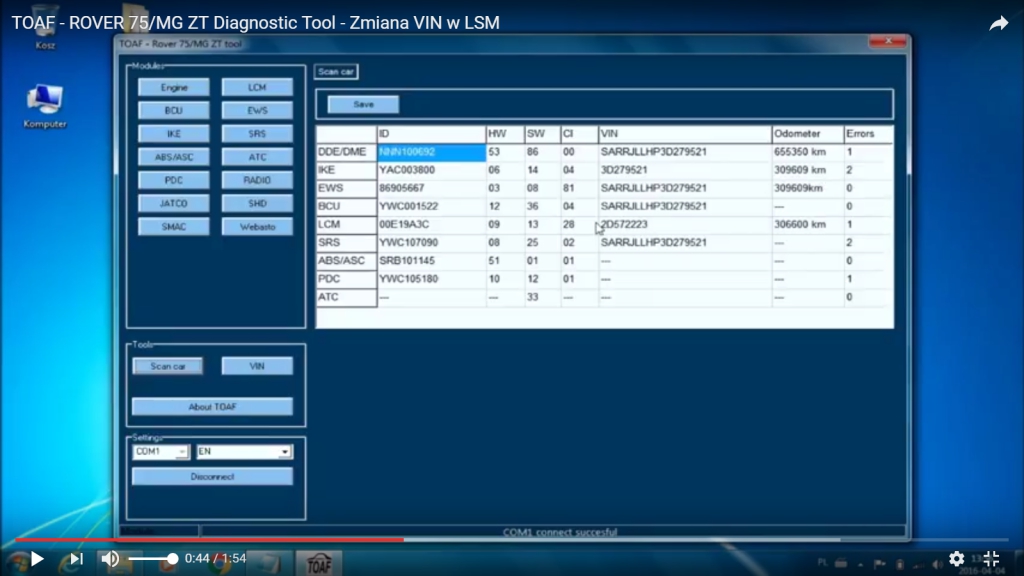
Task: Open the Kosz recycle bin icon
Action: [45, 27]
